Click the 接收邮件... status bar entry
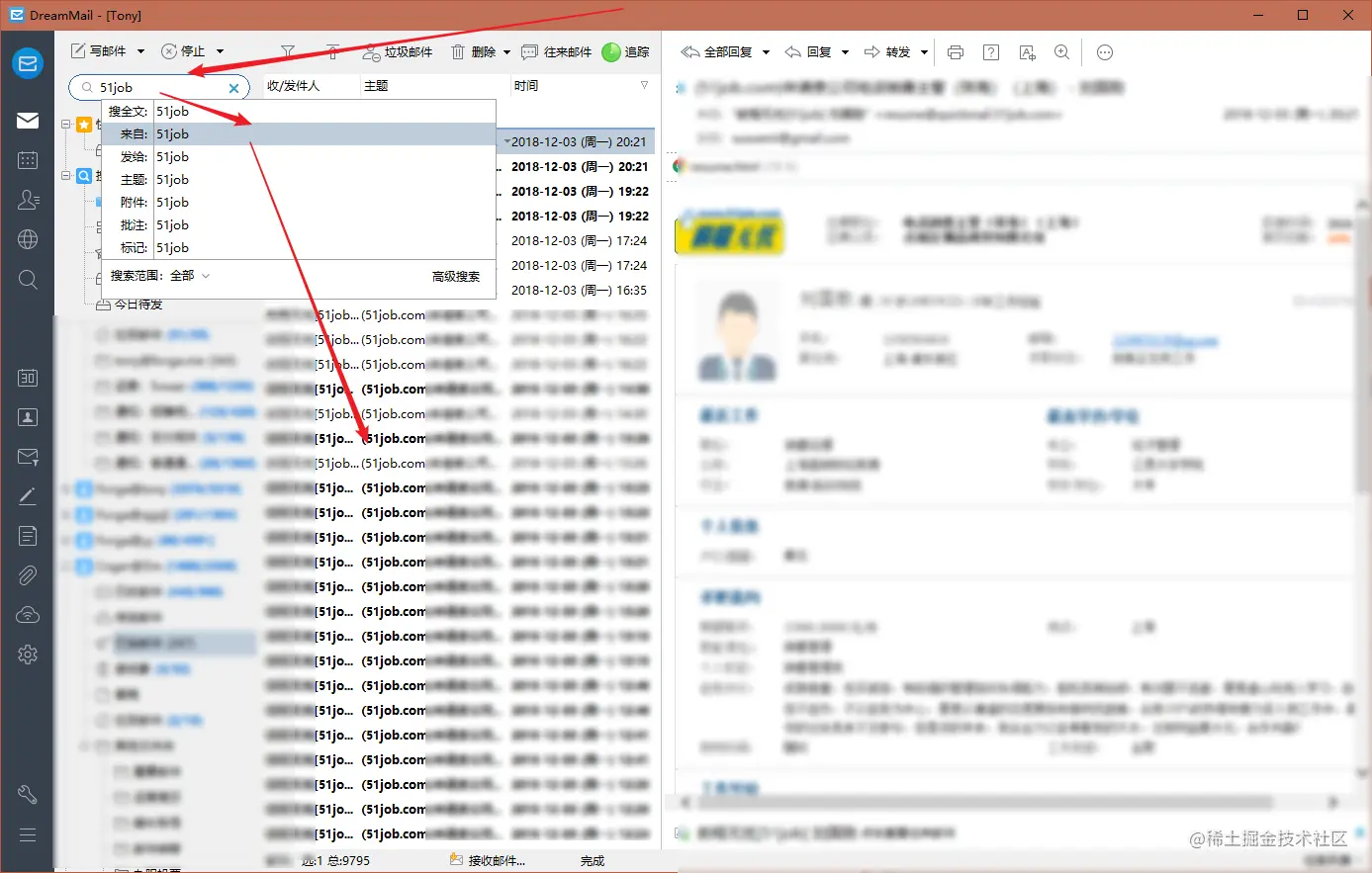The height and width of the screenshot is (873, 1372). pyautogui.click(x=488, y=860)
